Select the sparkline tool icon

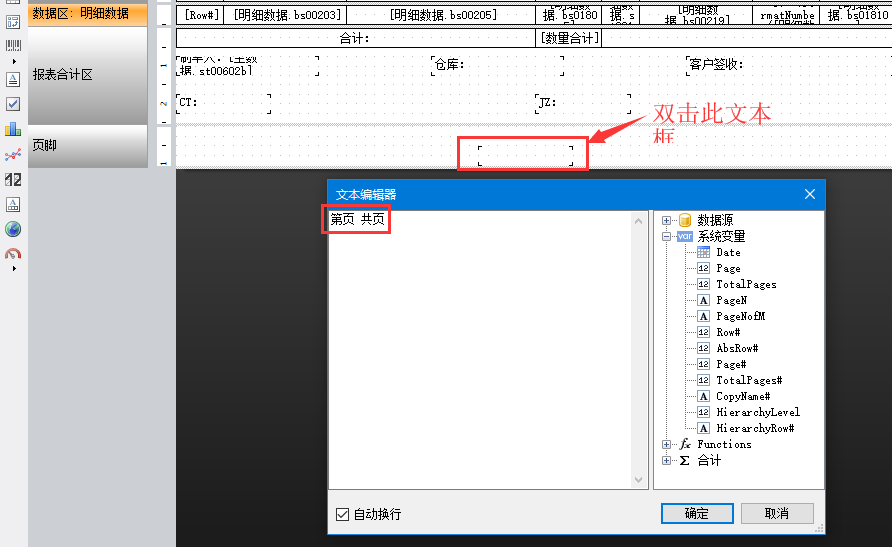(x=13, y=155)
